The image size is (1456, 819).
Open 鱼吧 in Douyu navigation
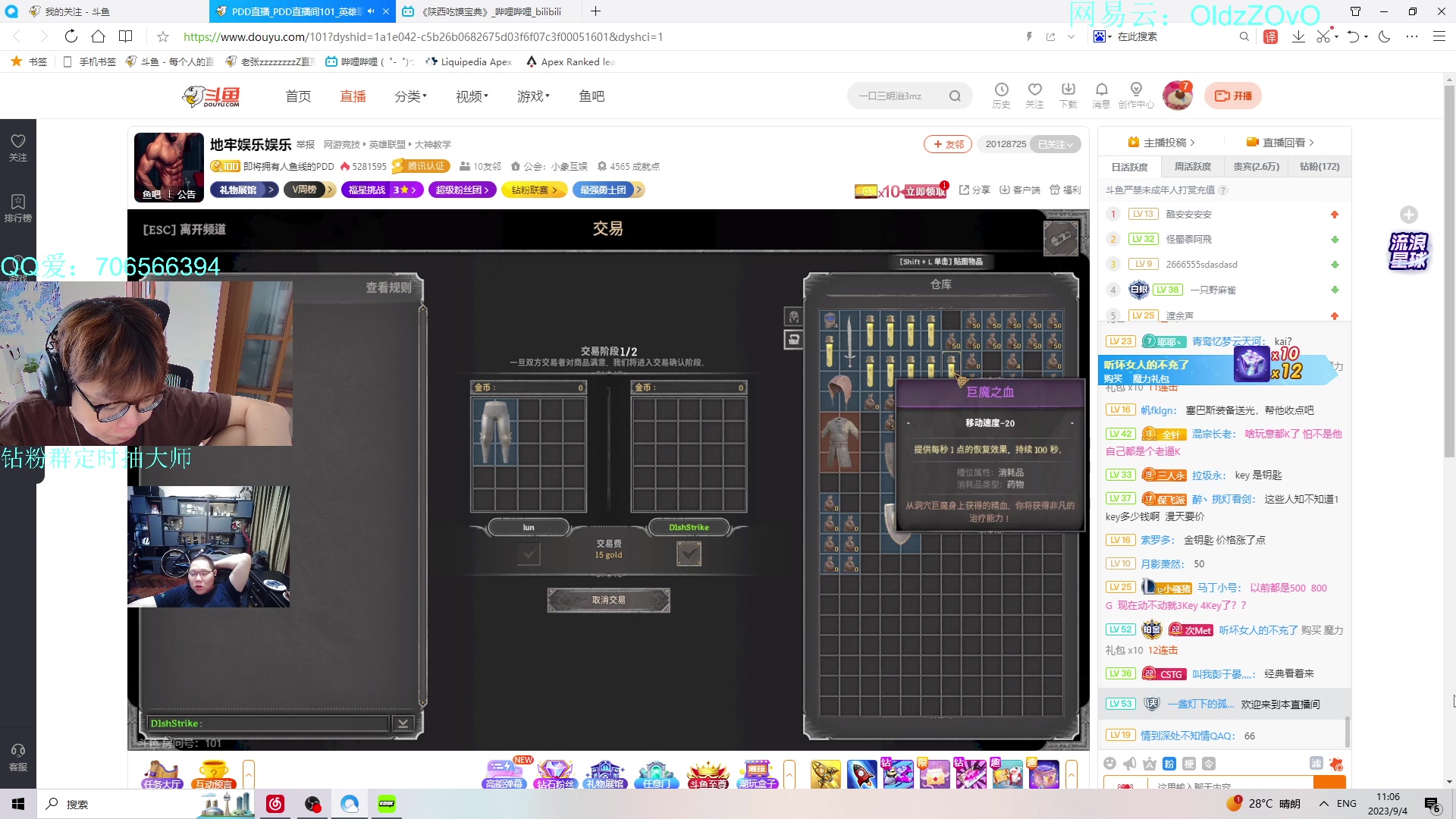pyautogui.click(x=591, y=96)
